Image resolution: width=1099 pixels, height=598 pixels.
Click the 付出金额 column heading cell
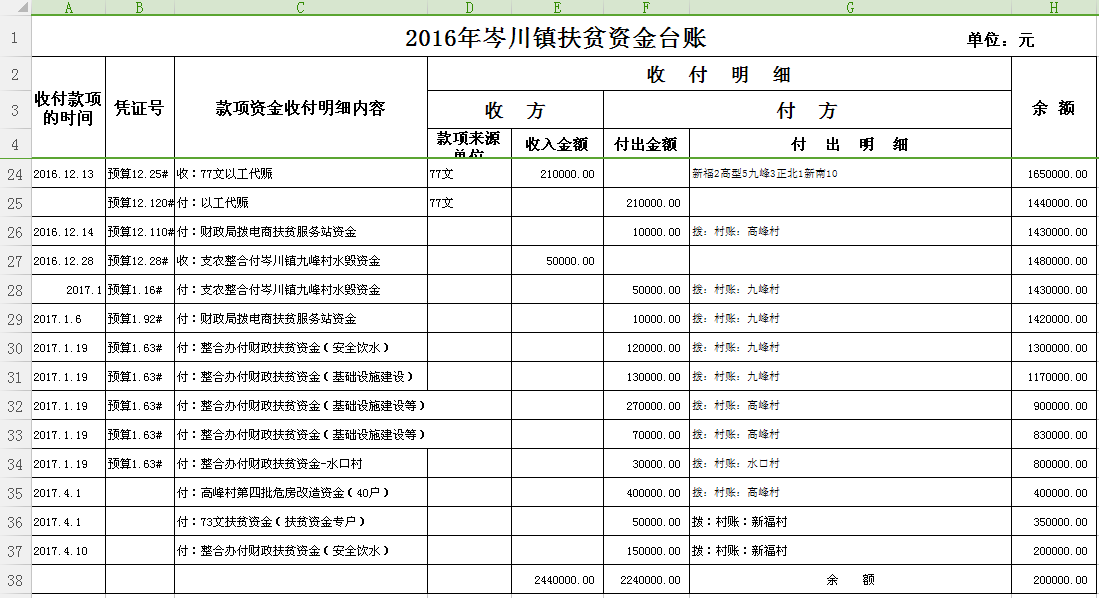[646, 144]
